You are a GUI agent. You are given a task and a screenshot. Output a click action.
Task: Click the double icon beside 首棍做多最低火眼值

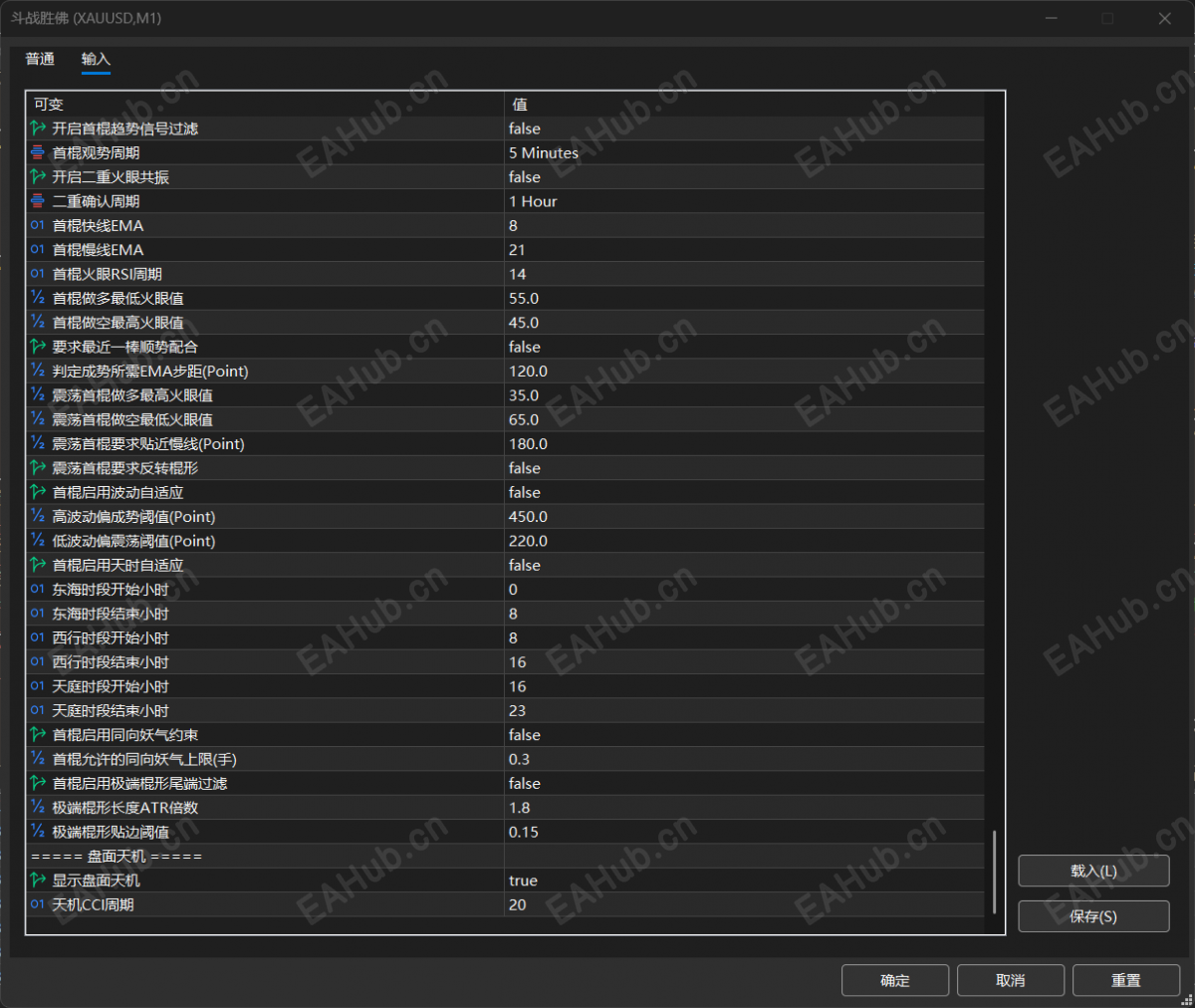point(38,298)
